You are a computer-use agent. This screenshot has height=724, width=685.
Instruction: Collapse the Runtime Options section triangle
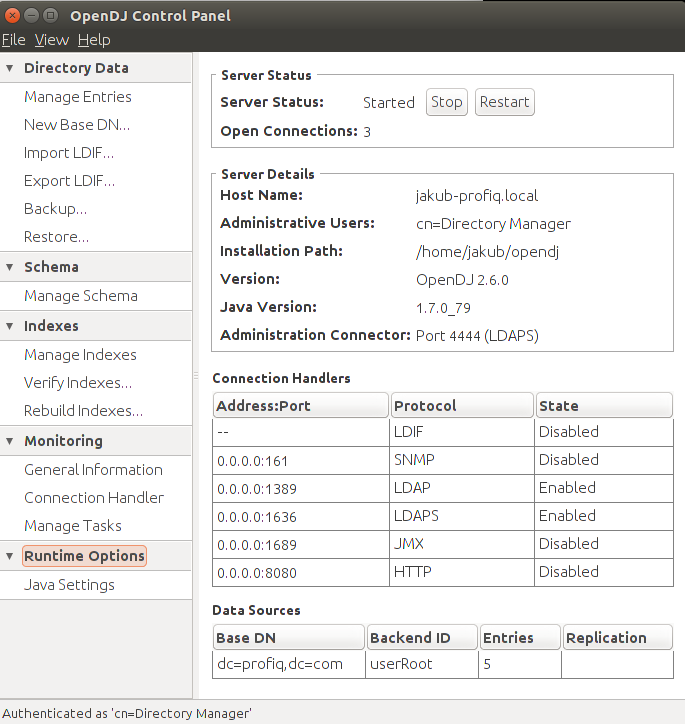point(10,556)
